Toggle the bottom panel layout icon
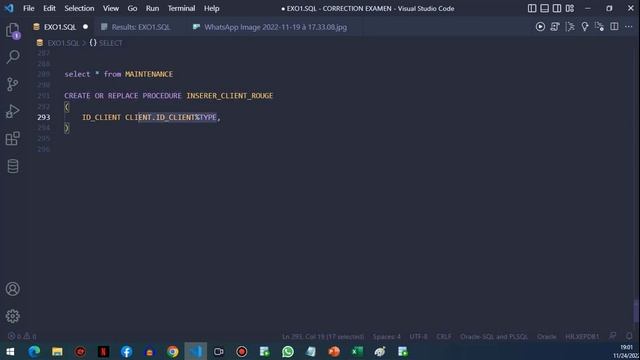 click(544, 8)
